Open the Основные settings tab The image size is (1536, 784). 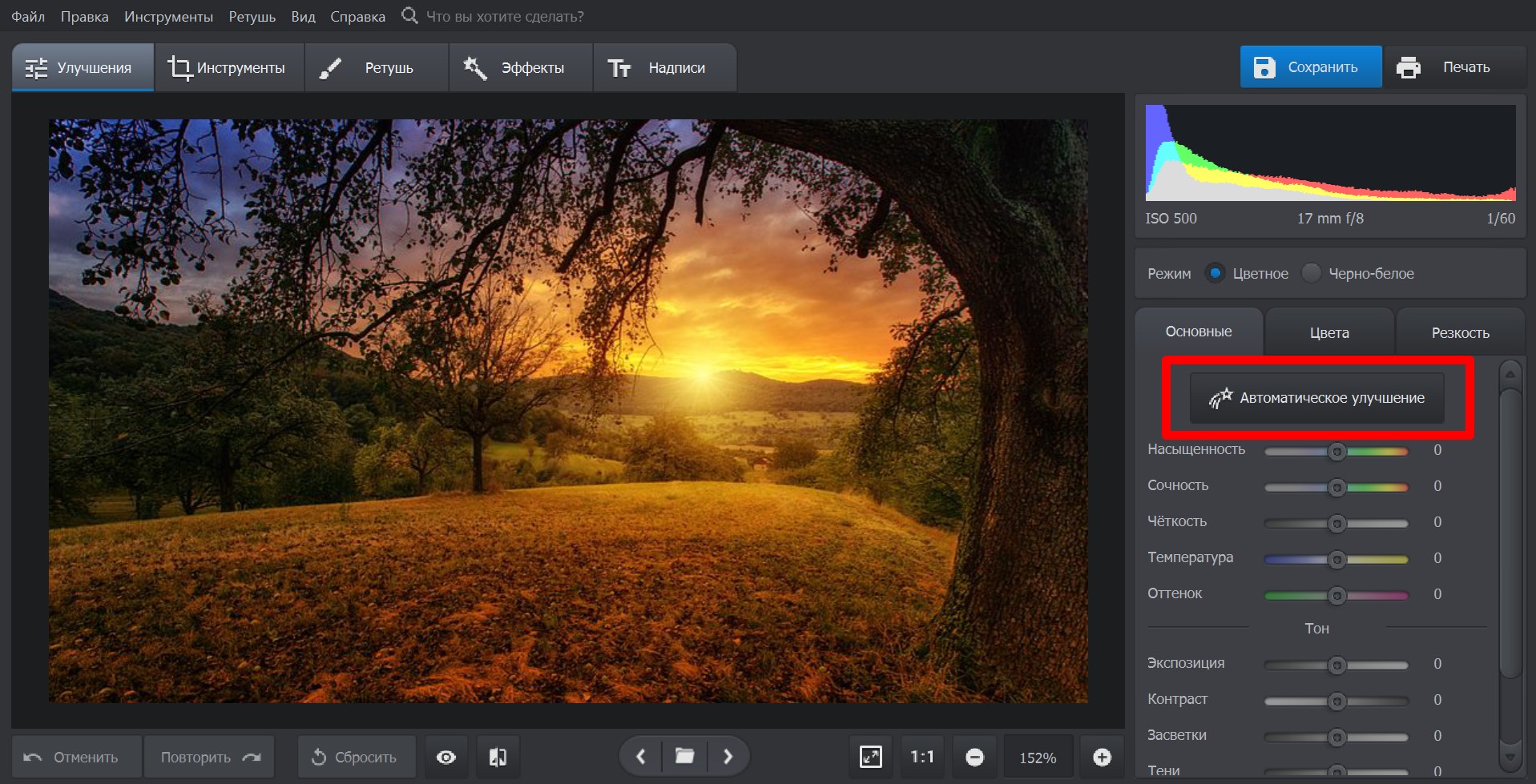pos(1199,332)
